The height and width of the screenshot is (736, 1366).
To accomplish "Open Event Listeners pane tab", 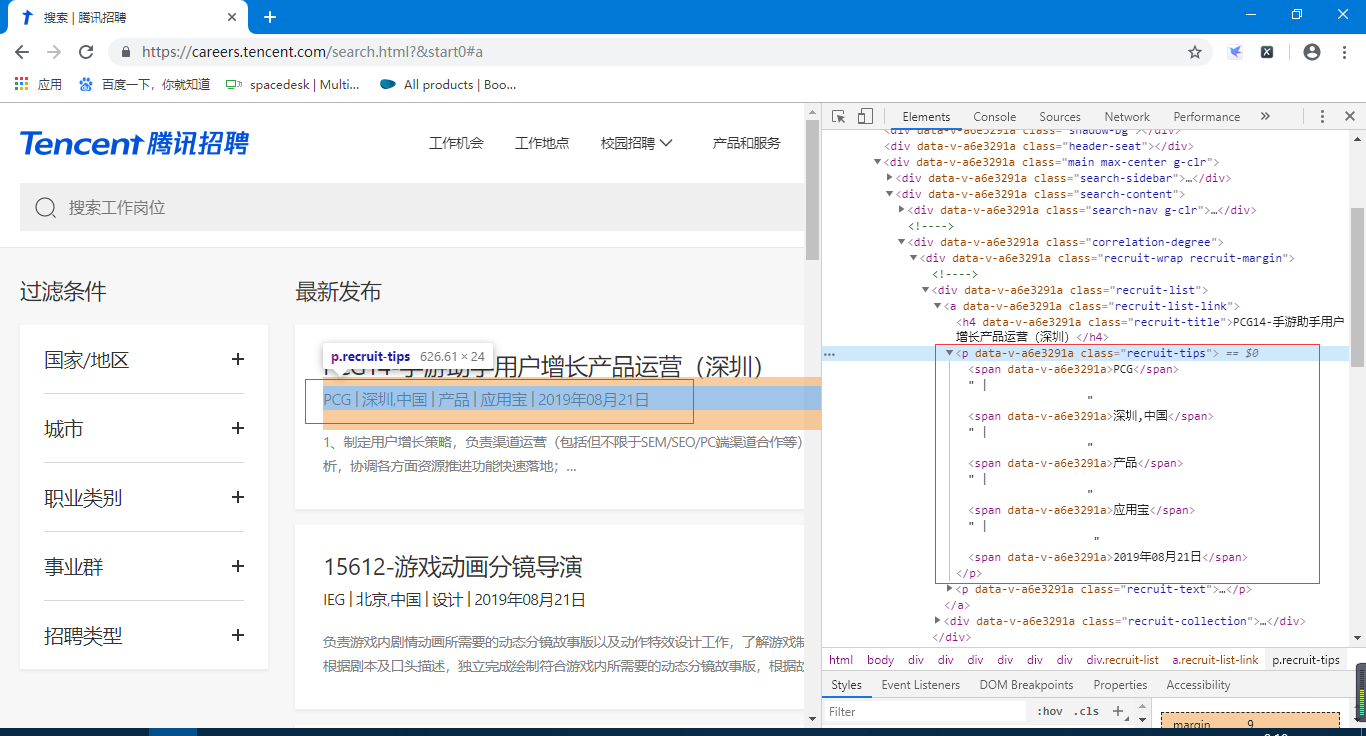I will click(920, 685).
